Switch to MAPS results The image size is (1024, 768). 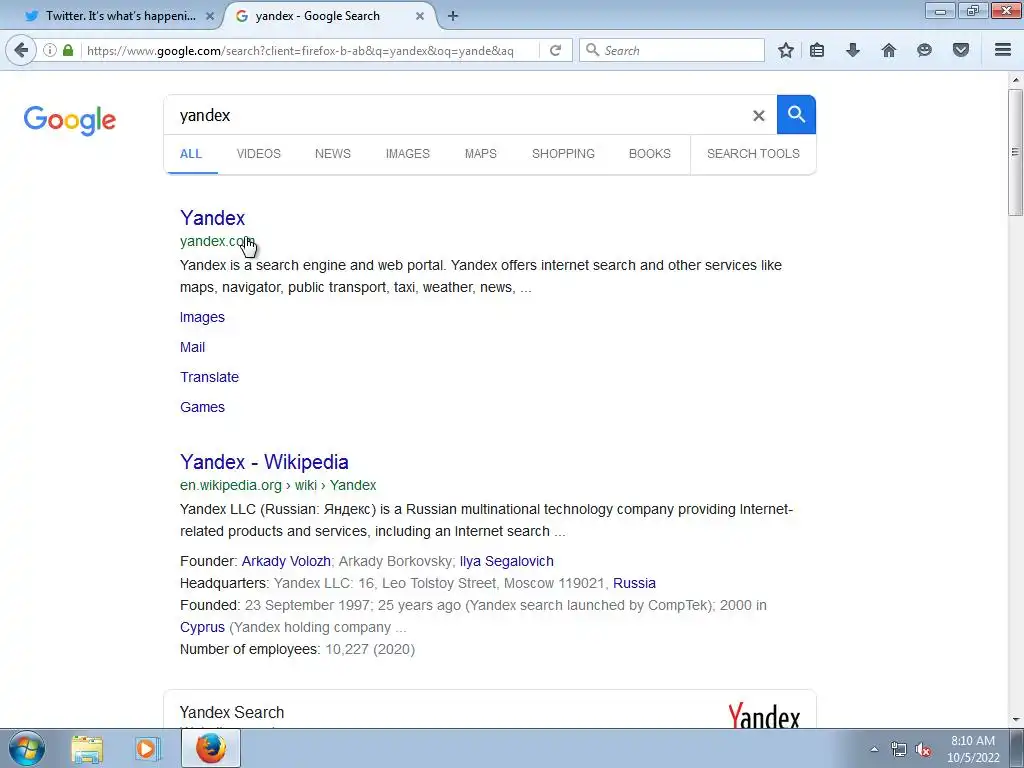tap(481, 154)
